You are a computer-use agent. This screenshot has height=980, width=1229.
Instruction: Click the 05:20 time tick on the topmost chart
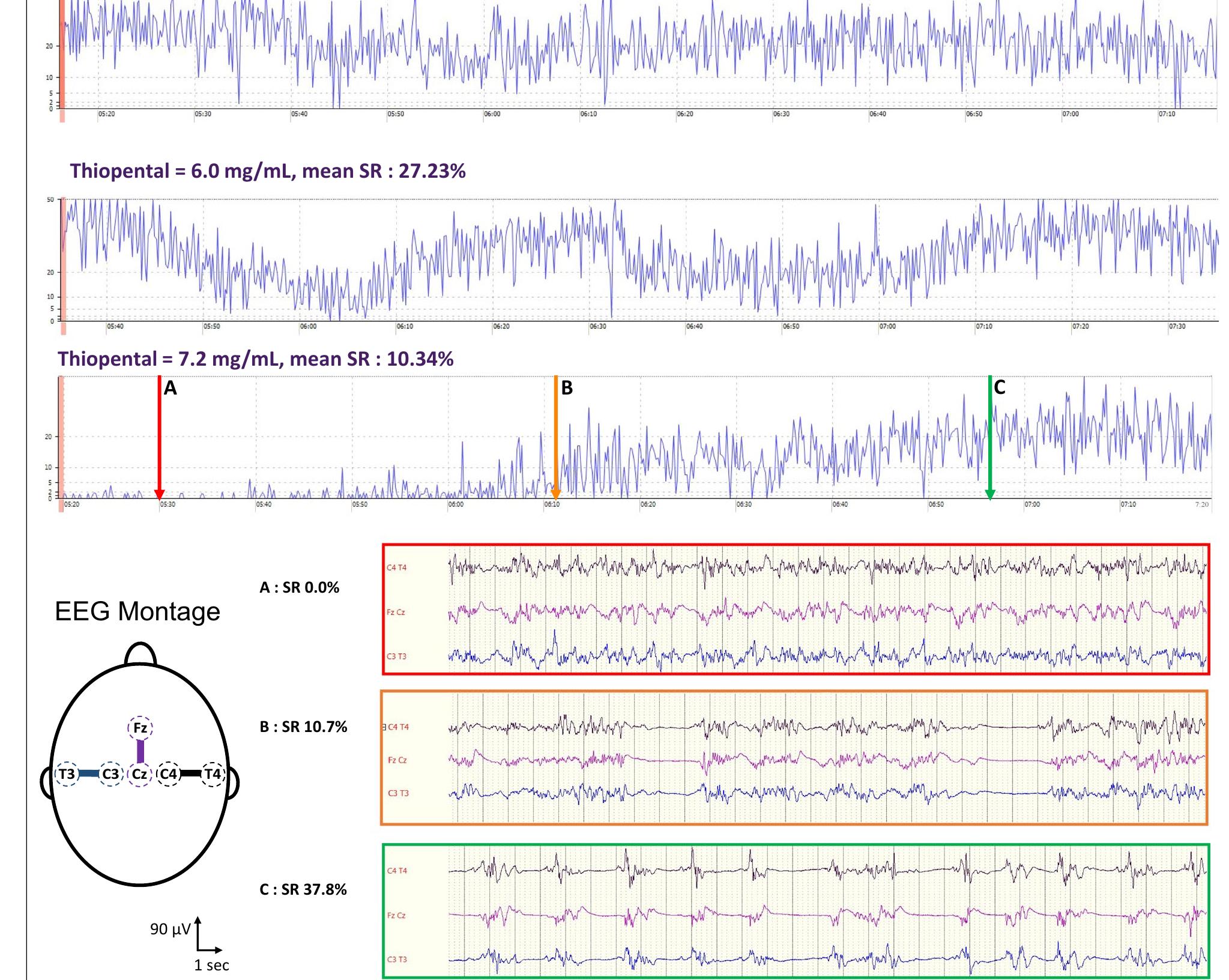[x=106, y=114]
